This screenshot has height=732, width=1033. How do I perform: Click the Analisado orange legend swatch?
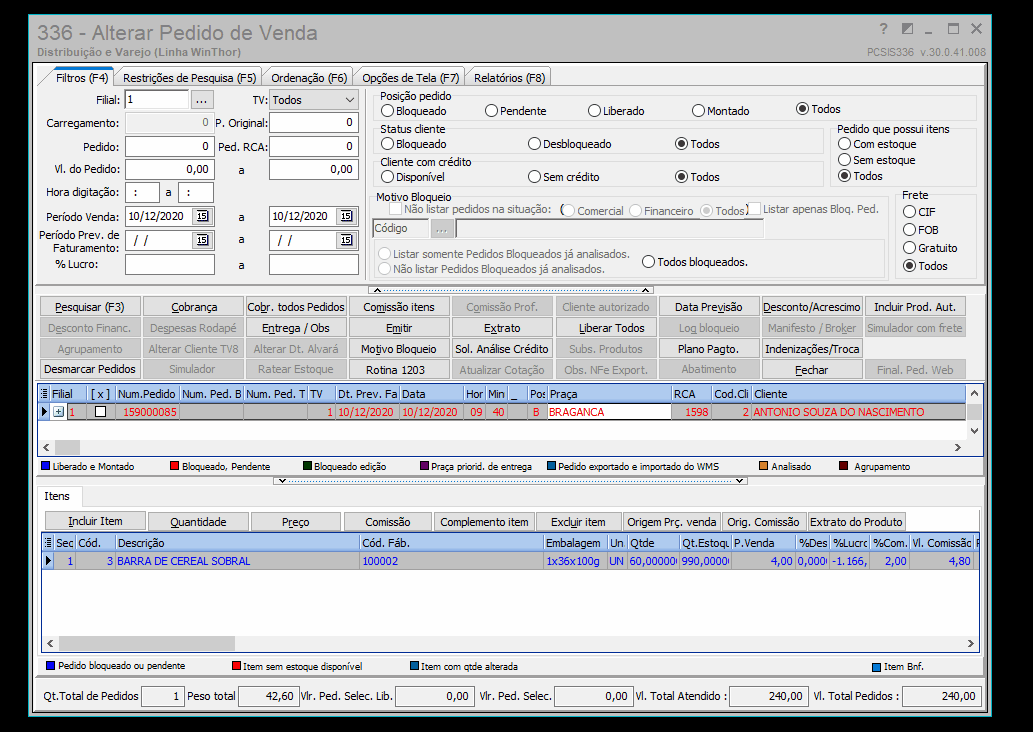click(764, 466)
